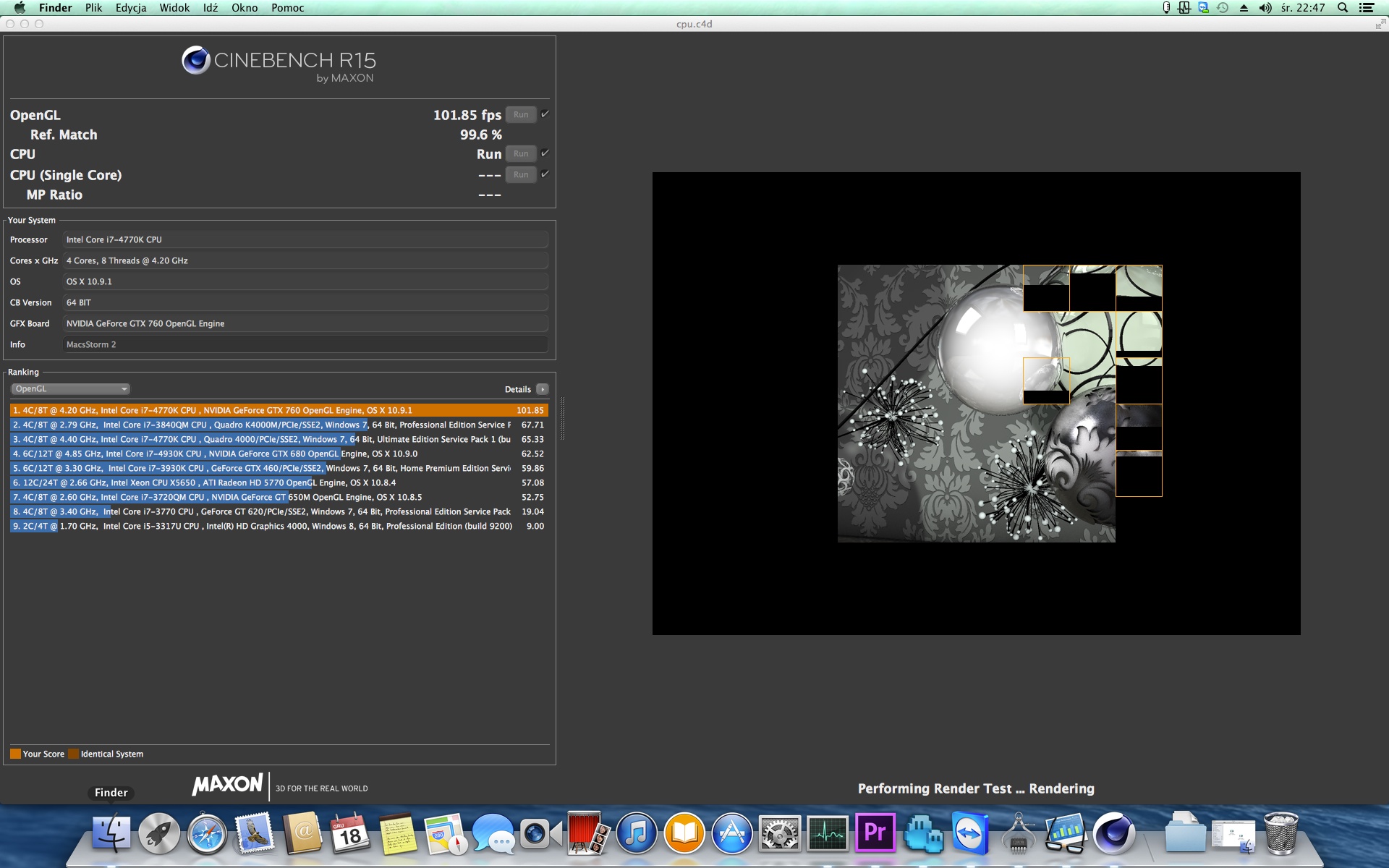The width and height of the screenshot is (1389, 868).
Task: Open Photo Booth from the Dock
Action: (x=589, y=833)
